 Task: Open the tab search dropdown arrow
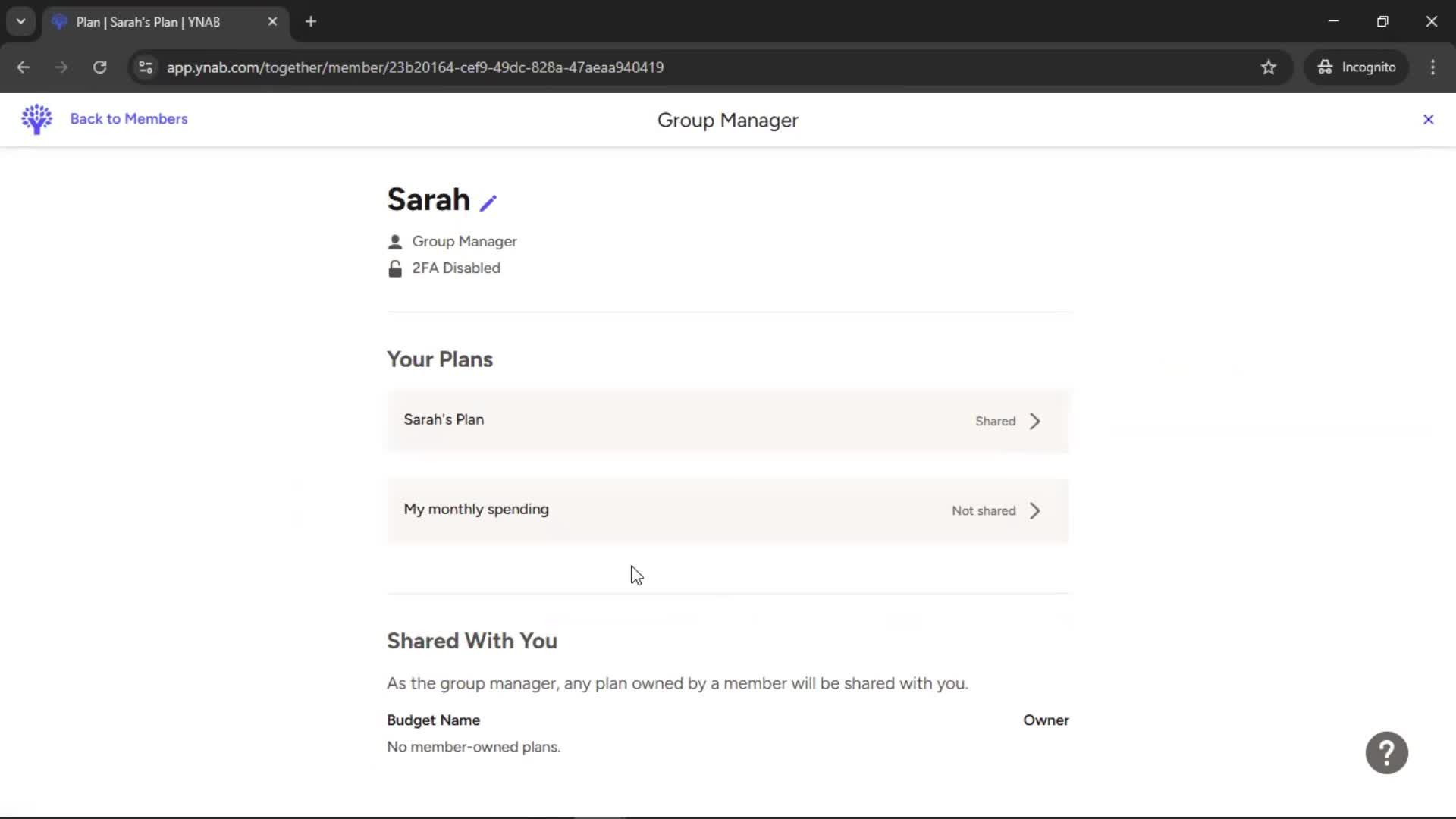20,22
